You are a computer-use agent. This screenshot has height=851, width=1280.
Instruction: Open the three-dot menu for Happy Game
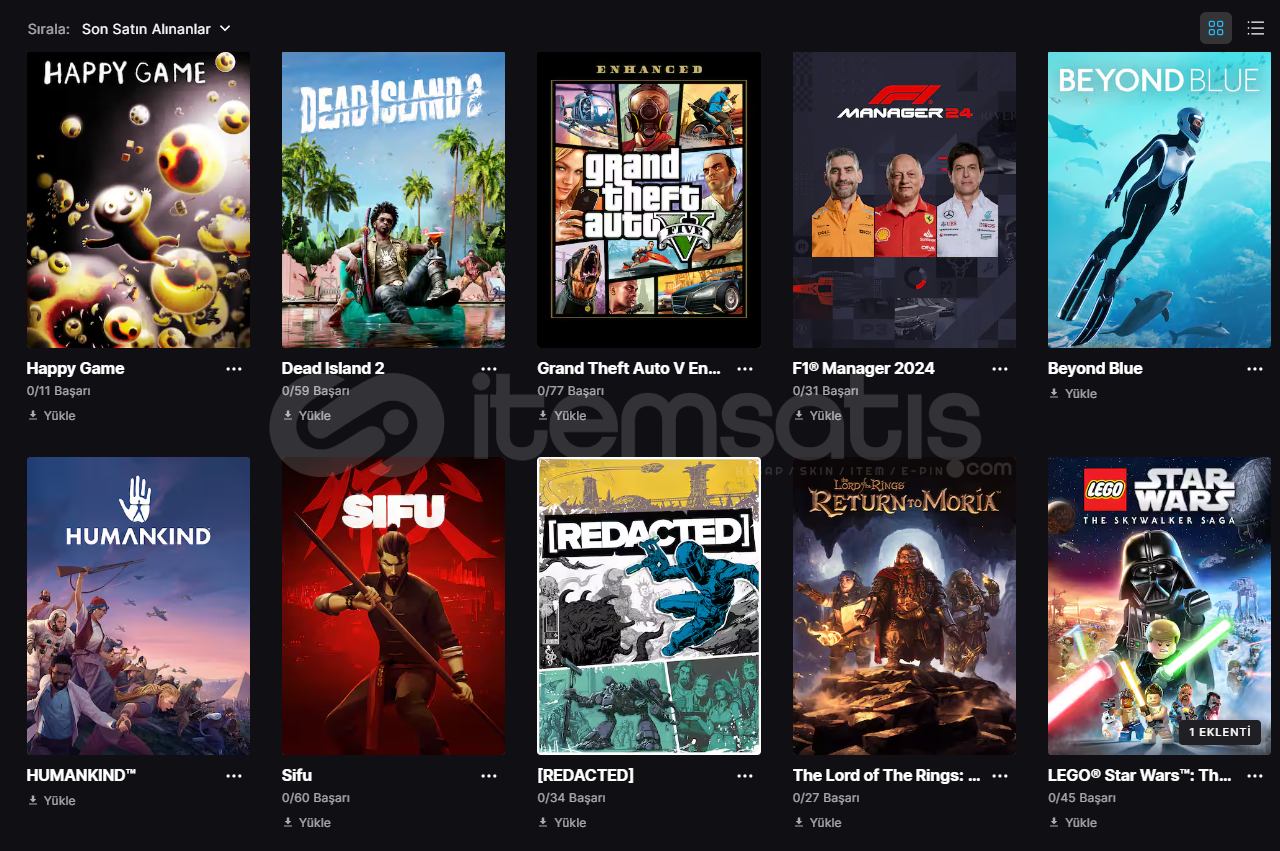(234, 369)
